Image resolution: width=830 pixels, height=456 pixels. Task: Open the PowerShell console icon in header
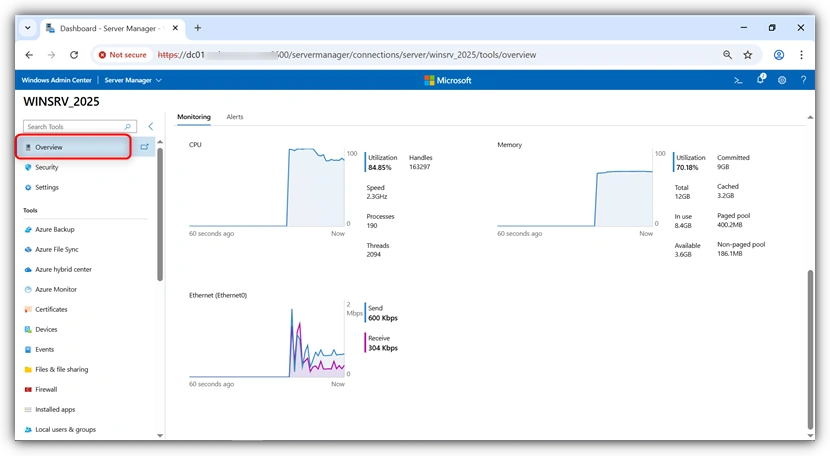(x=738, y=81)
